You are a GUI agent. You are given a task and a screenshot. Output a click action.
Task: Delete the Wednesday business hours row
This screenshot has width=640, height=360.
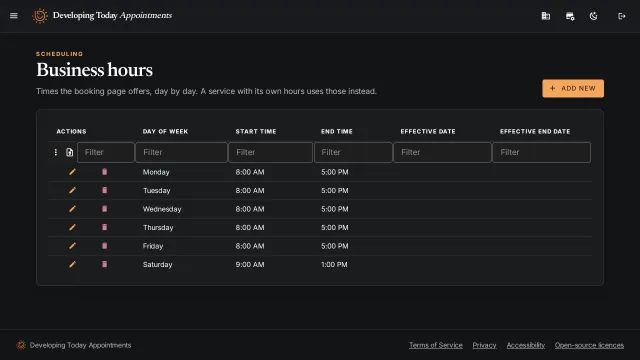tap(104, 209)
